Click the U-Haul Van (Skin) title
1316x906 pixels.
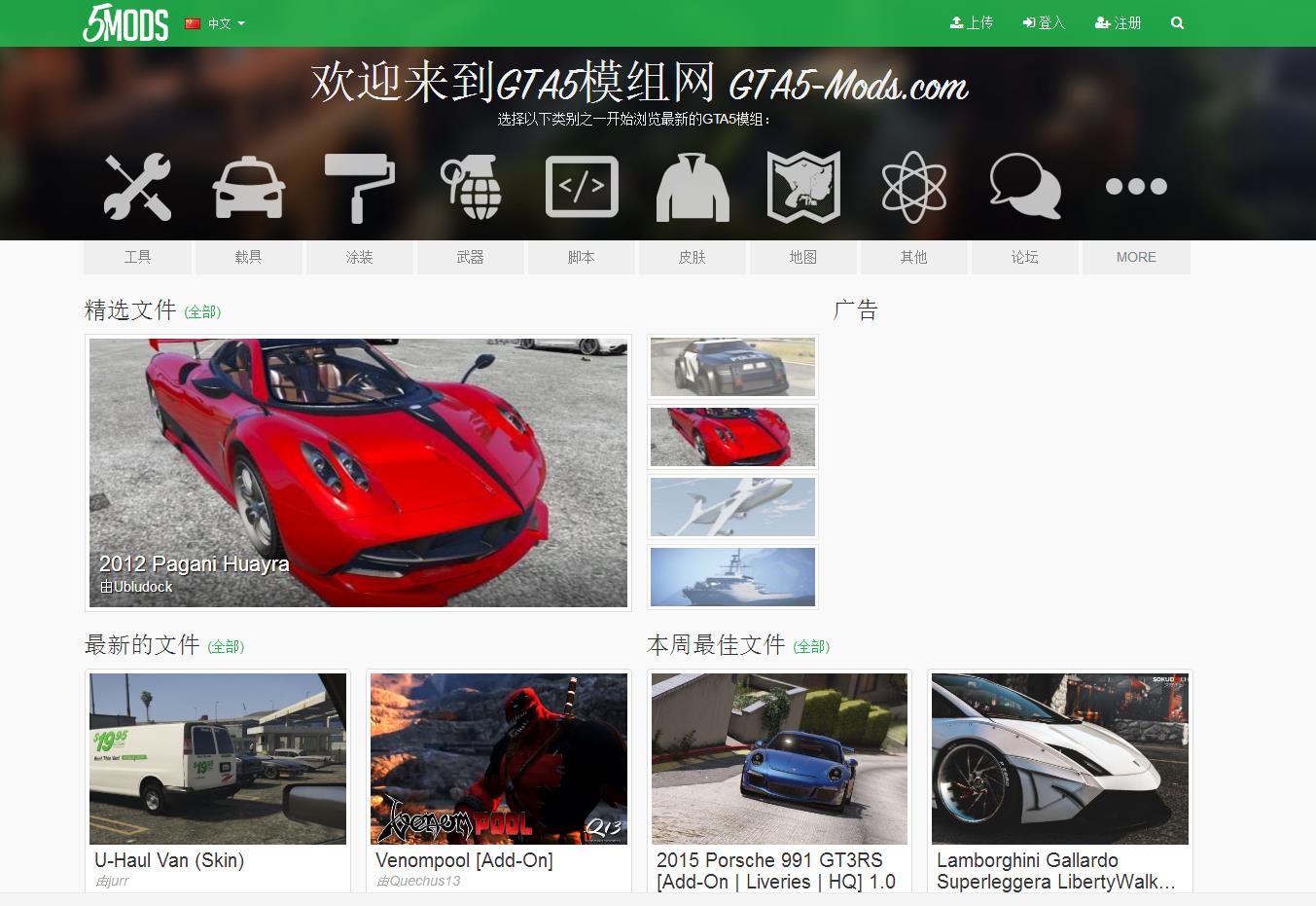click(169, 860)
